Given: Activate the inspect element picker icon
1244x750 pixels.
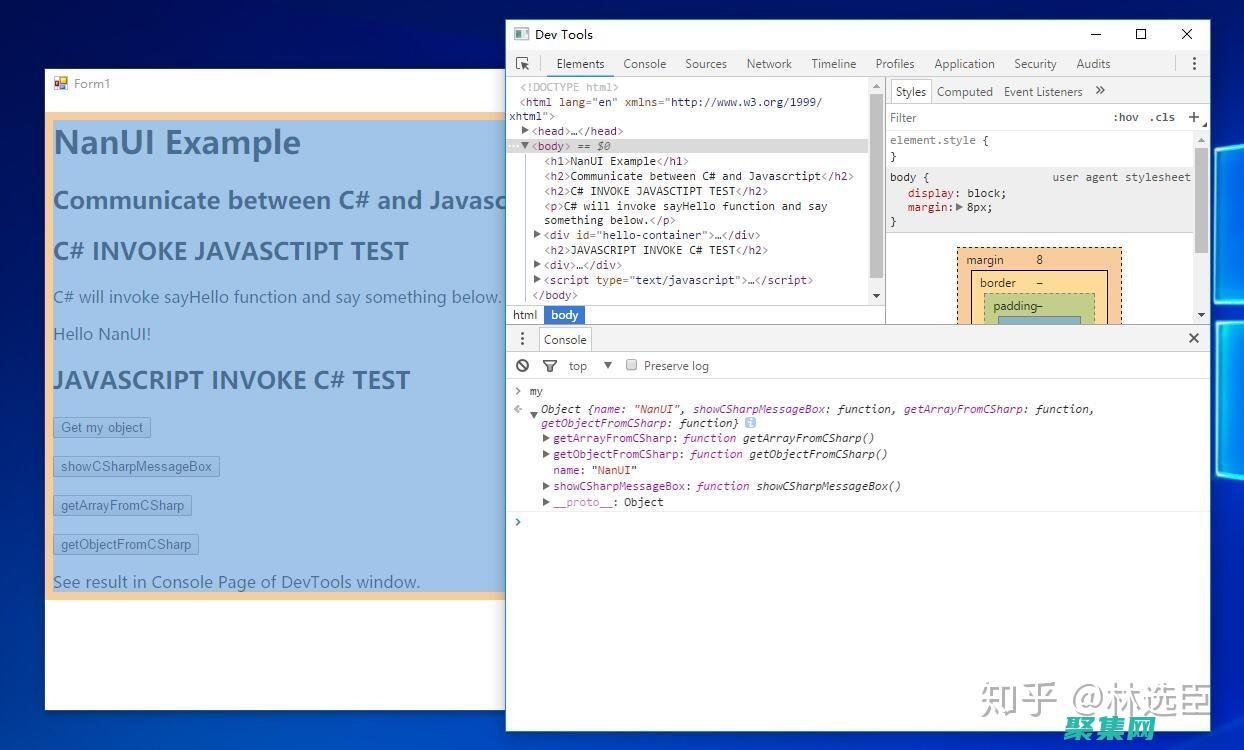Looking at the screenshot, I should (522, 64).
